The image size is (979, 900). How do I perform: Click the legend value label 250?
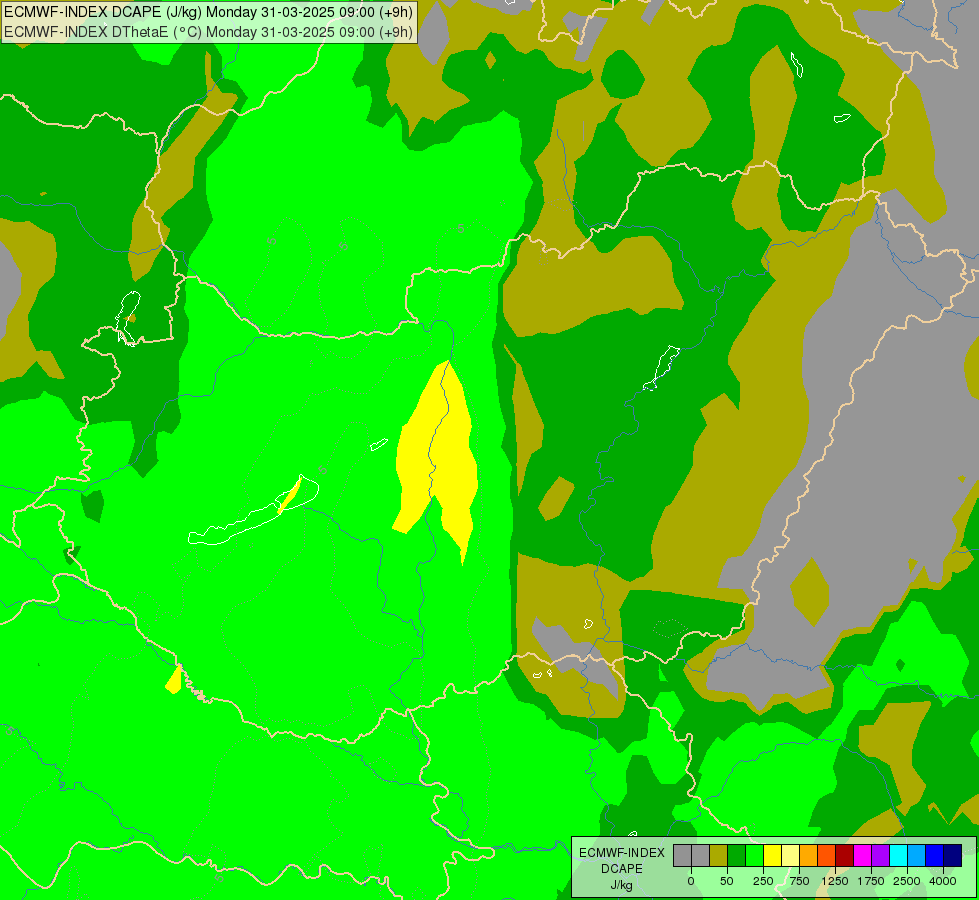pyautogui.click(x=763, y=881)
